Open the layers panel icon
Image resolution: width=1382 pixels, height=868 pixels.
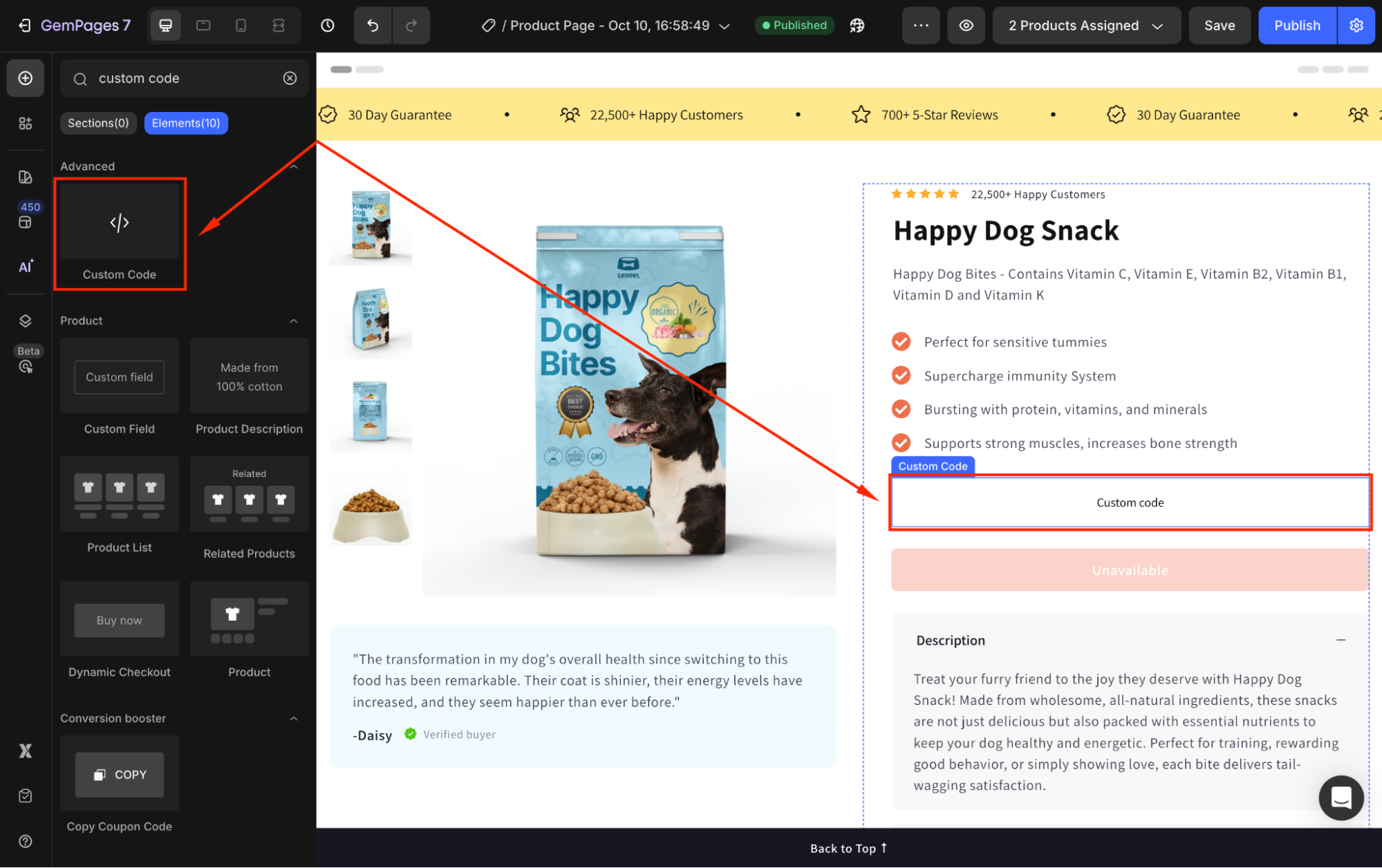click(x=26, y=321)
